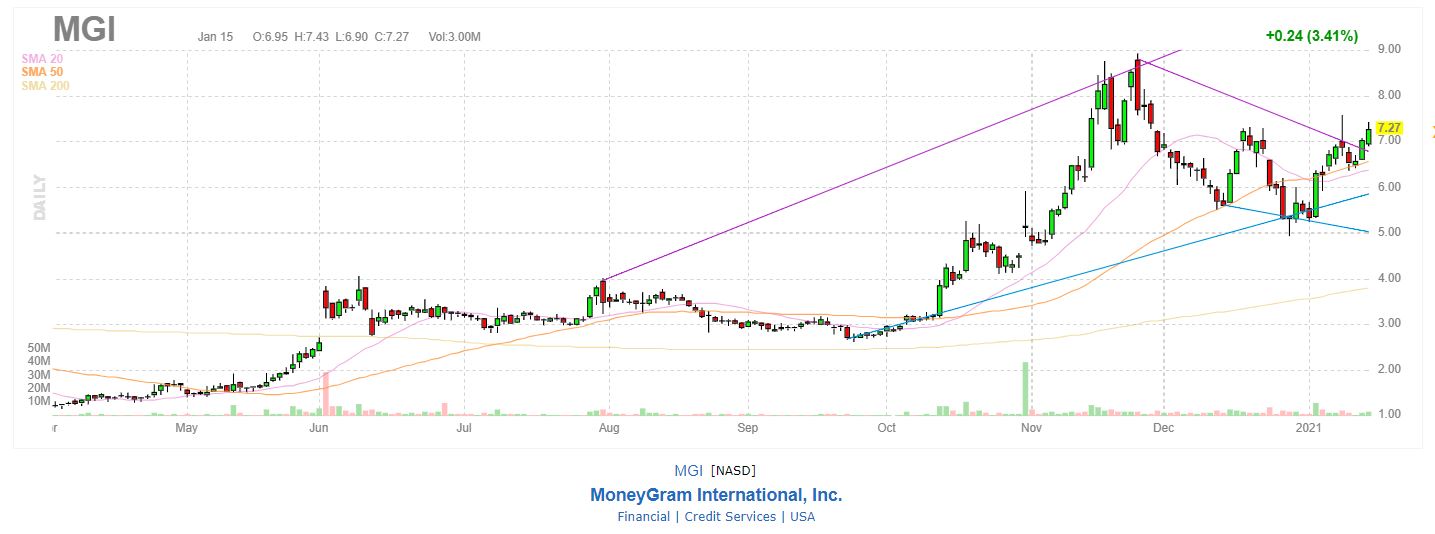Click the 9.00 price axis label
The image size is (1435, 534).
[1388, 49]
